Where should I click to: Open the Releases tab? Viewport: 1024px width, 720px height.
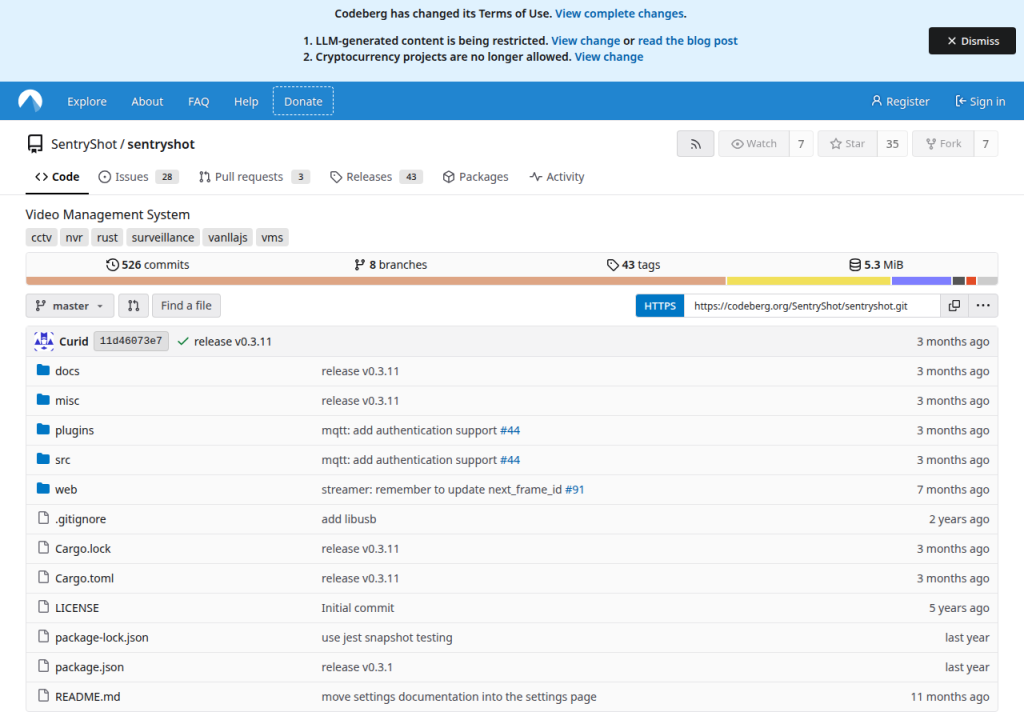click(376, 177)
